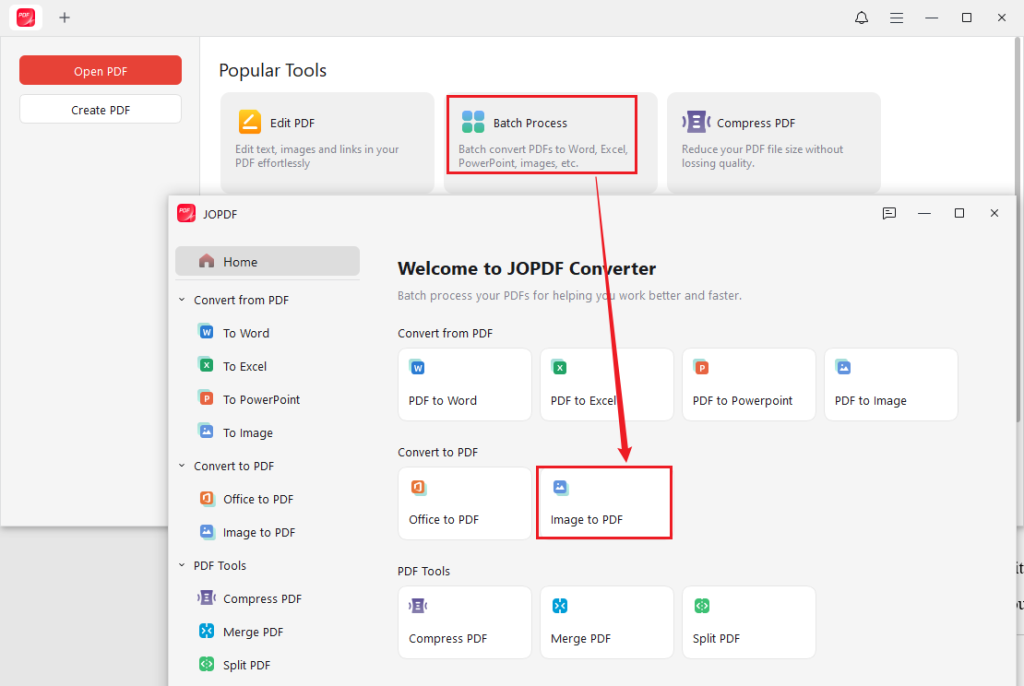Open the Merge PDF card
The width and height of the screenshot is (1024, 686).
pos(607,622)
